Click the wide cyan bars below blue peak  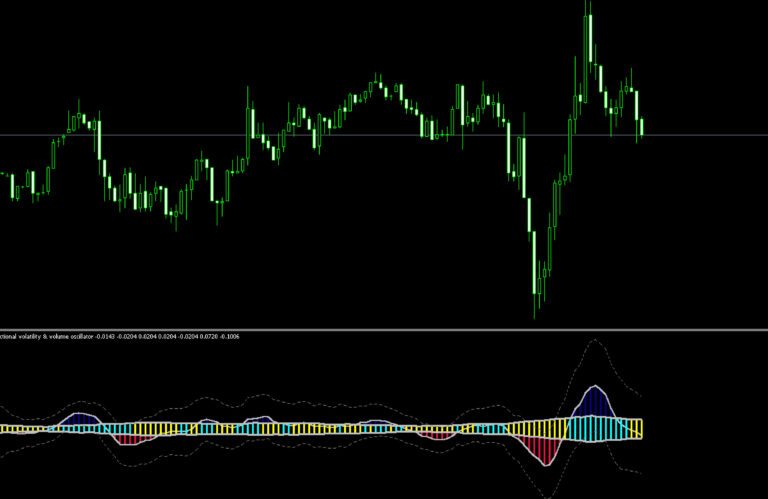pyautogui.click(x=594, y=428)
